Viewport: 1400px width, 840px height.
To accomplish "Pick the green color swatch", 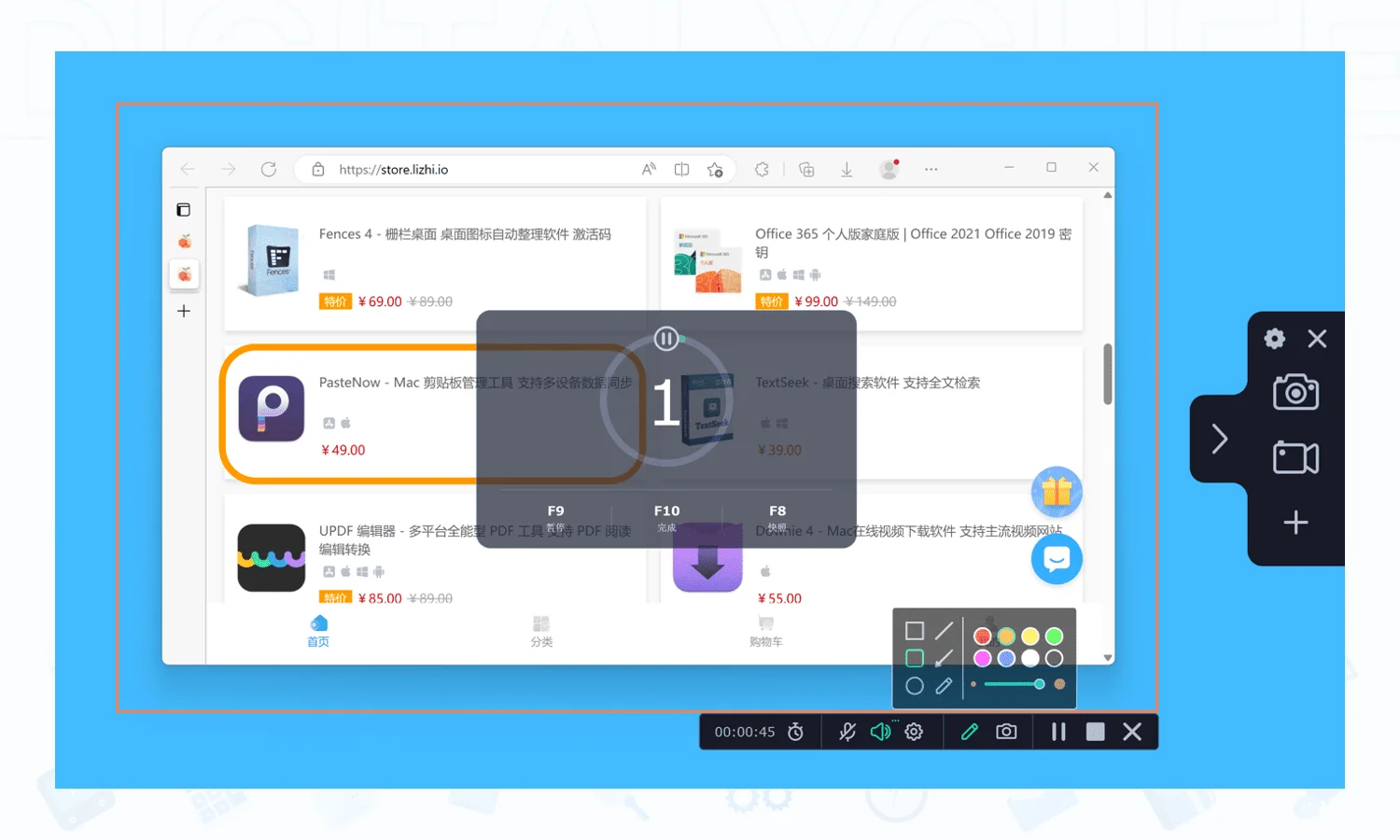I will tap(1055, 637).
